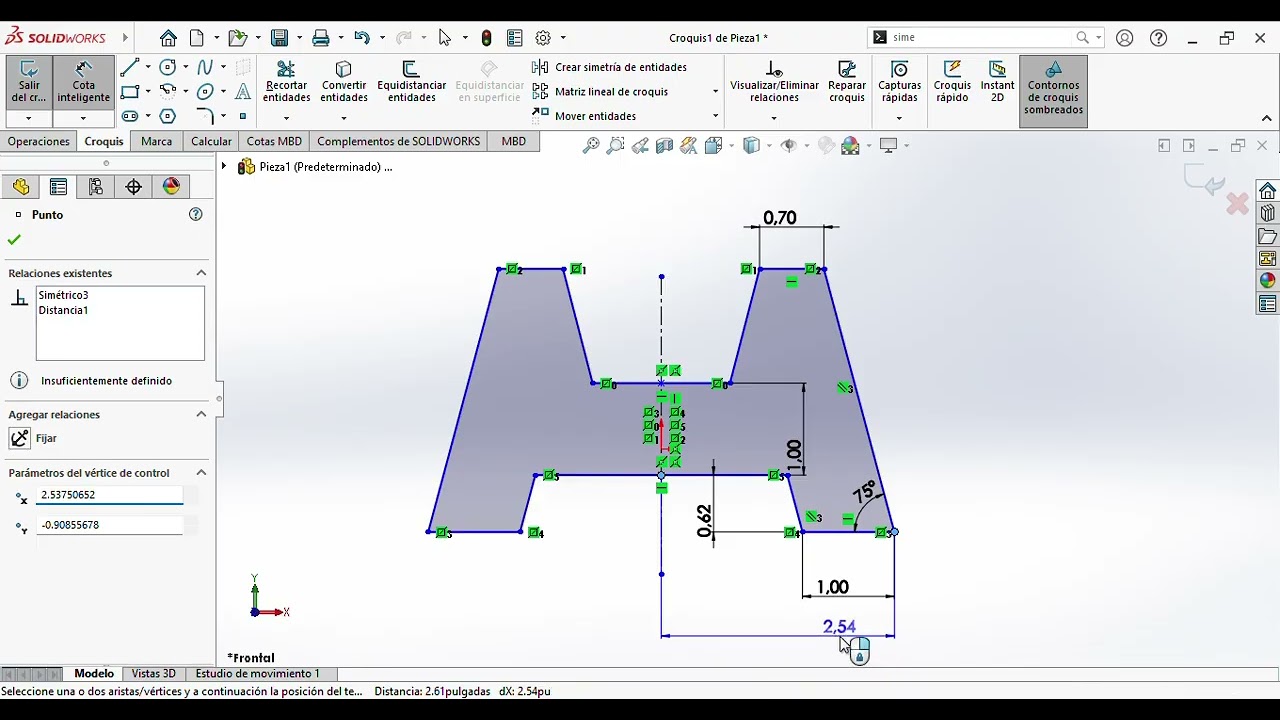Screen dimensions: 1280x720
Task: Click the Home icon in the quick access bar
Action: 168,38
